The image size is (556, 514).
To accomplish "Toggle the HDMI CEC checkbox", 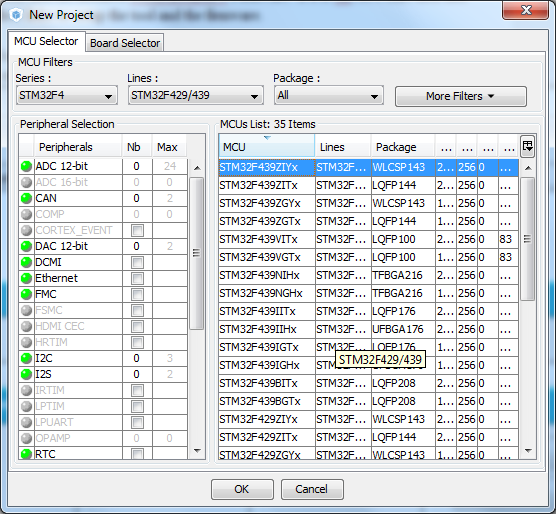I will coord(137,327).
